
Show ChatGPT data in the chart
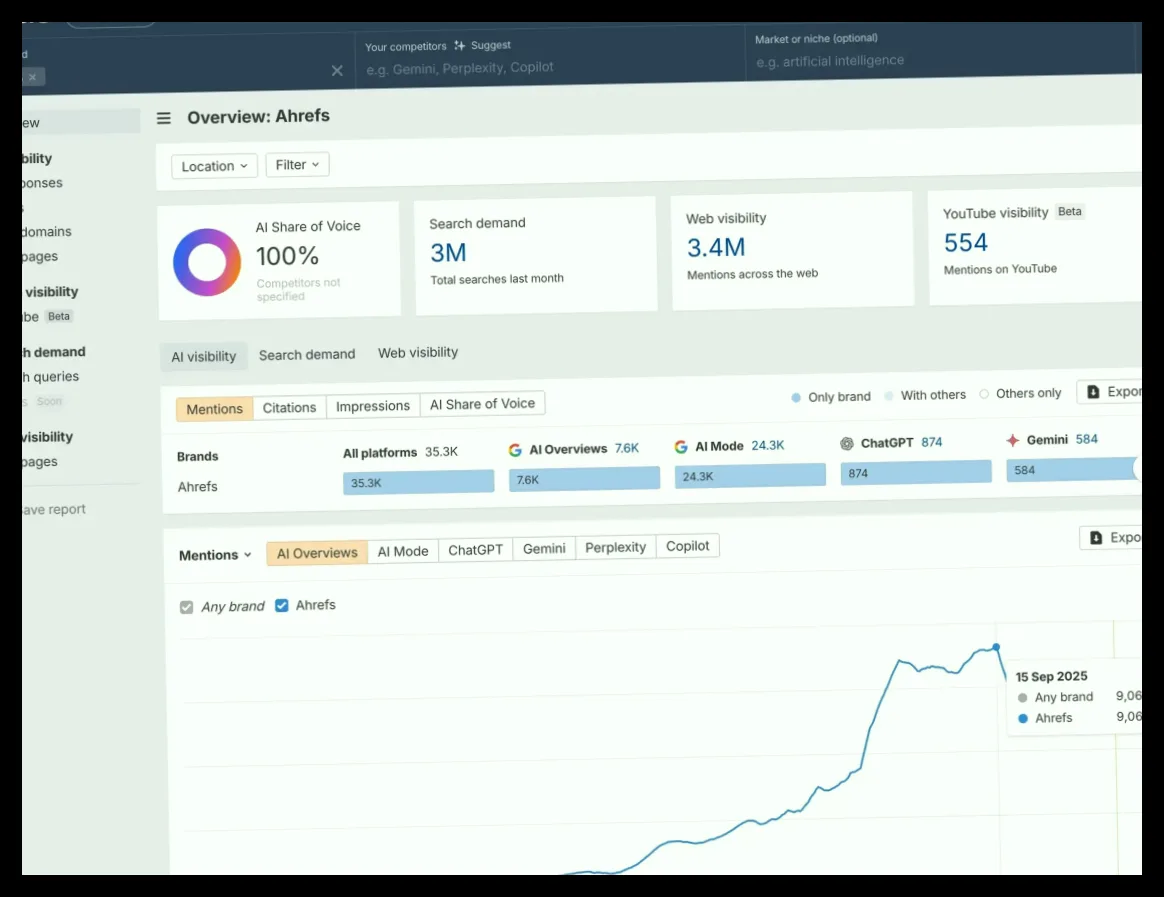pos(476,550)
